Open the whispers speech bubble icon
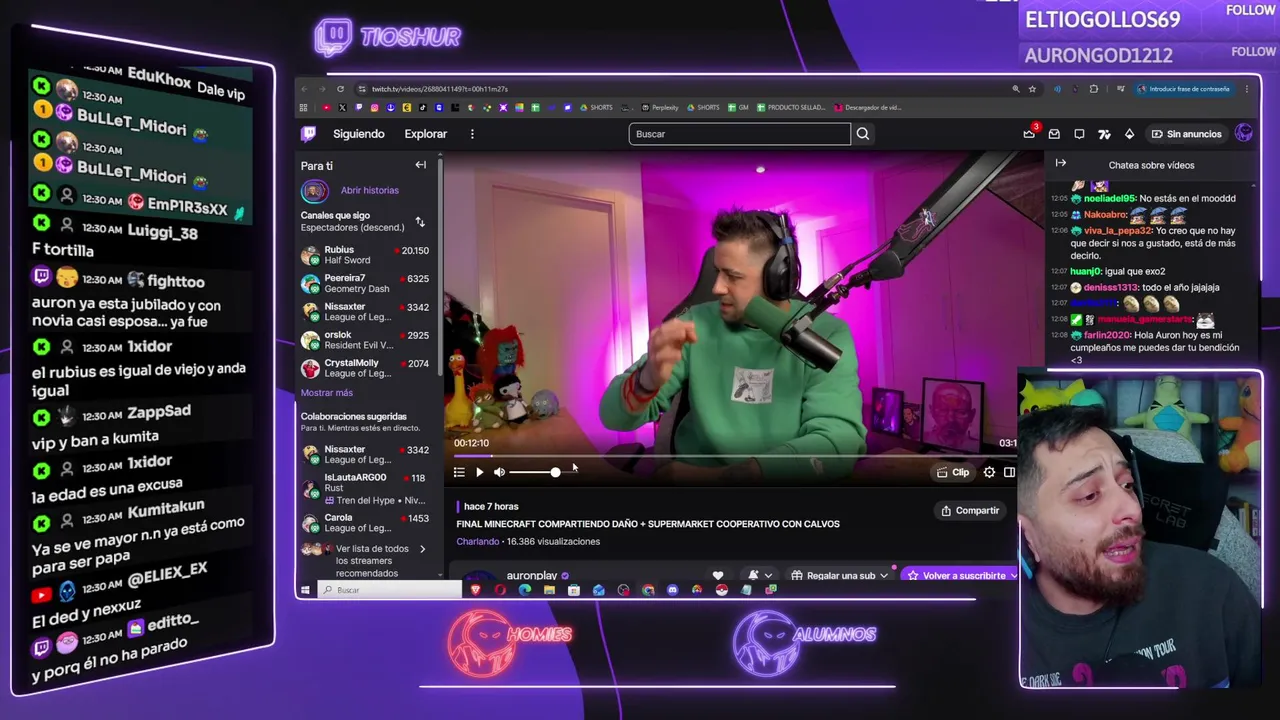 (x=1079, y=134)
